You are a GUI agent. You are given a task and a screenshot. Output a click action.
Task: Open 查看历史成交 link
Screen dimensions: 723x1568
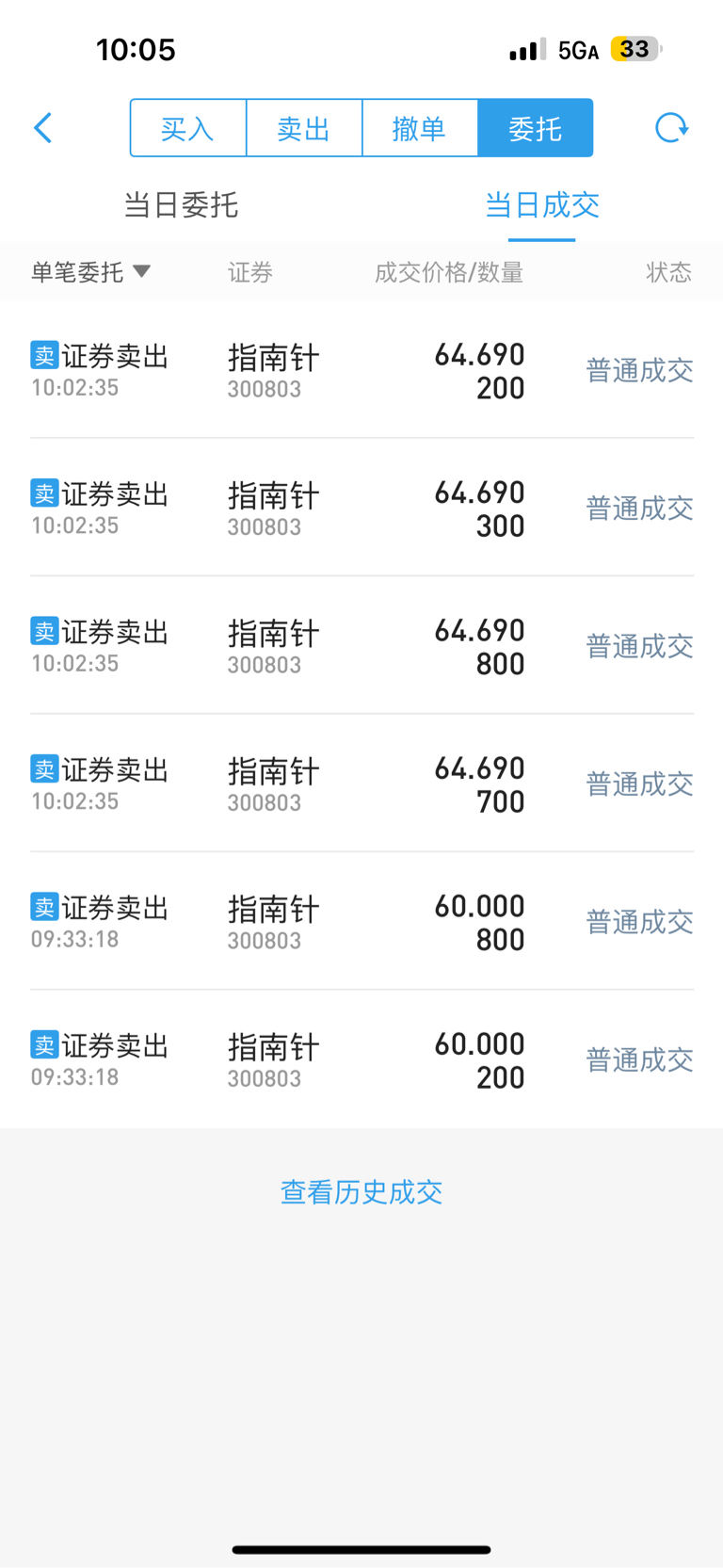coord(361,1192)
